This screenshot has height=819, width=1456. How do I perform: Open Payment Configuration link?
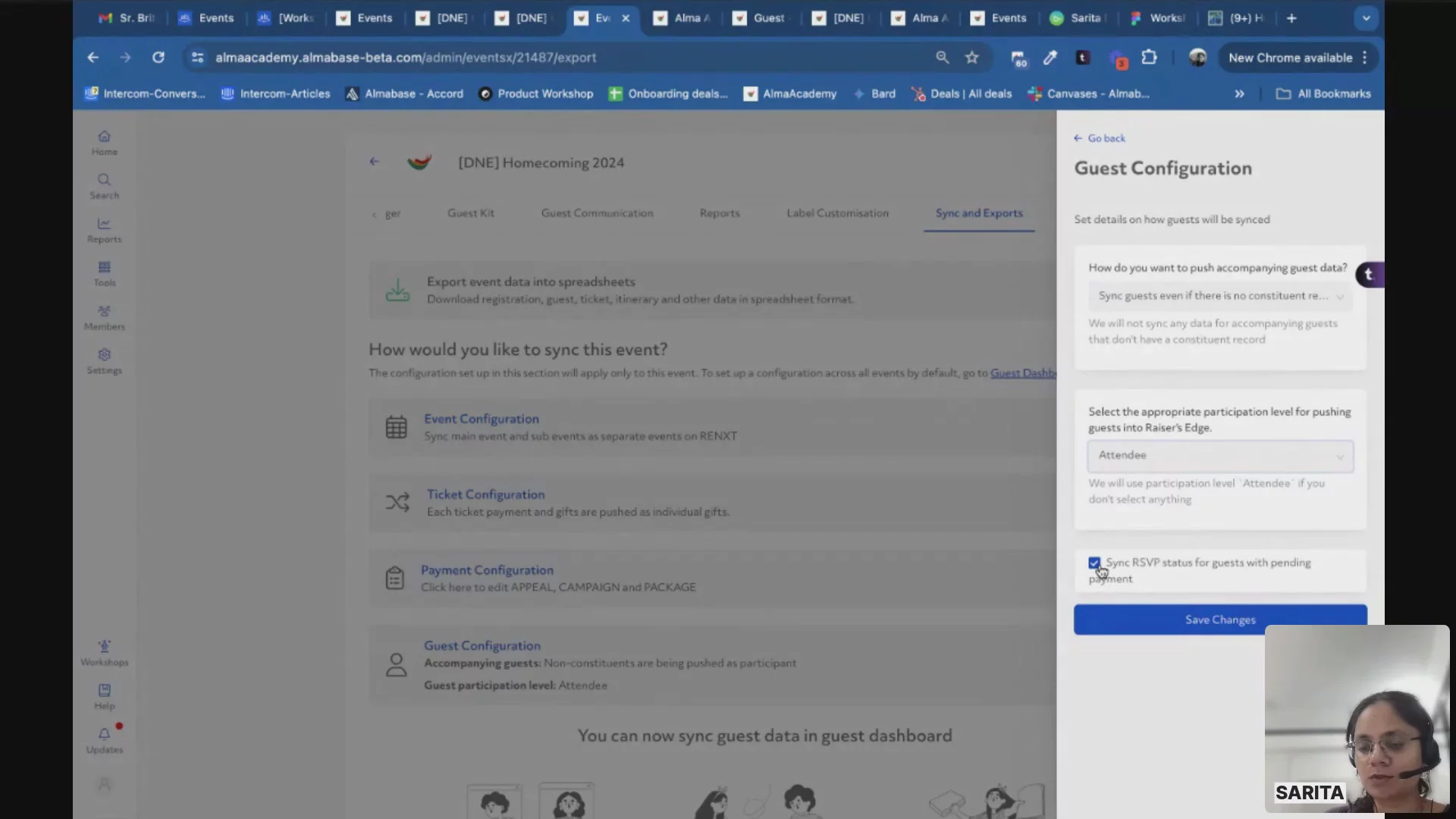coord(487,570)
